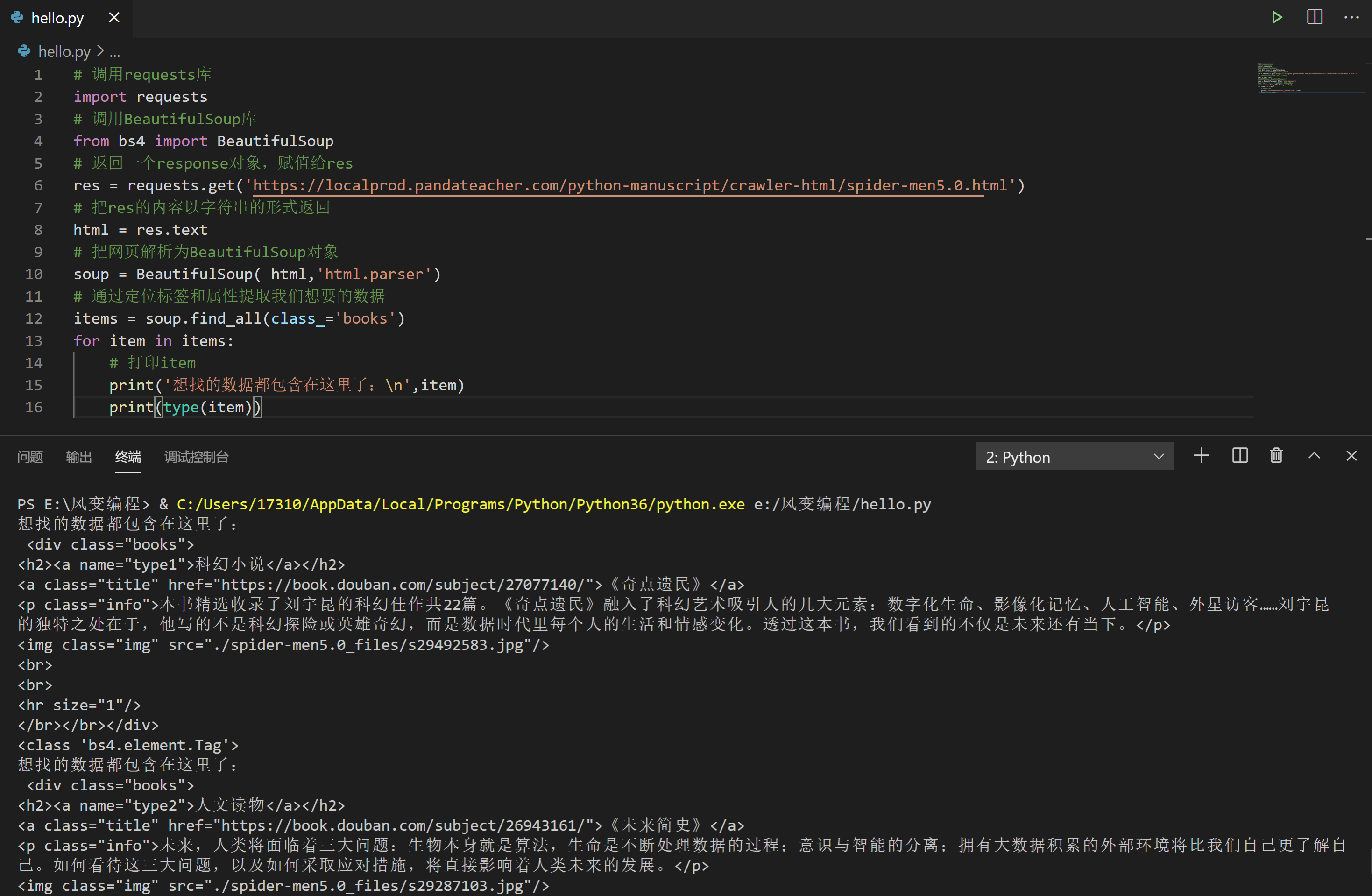1372x896 pixels.
Task: Click line number 12 in the gutter
Action: click(x=34, y=318)
